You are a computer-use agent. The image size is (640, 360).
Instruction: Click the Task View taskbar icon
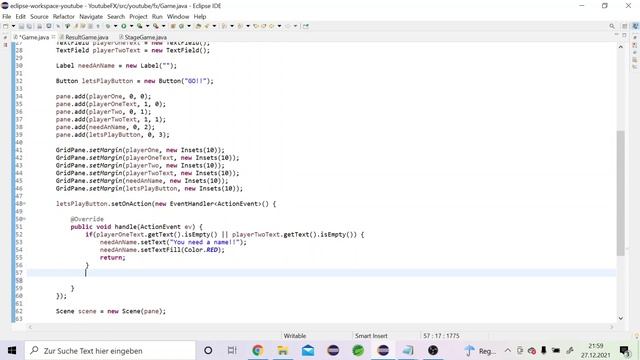(232, 351)
